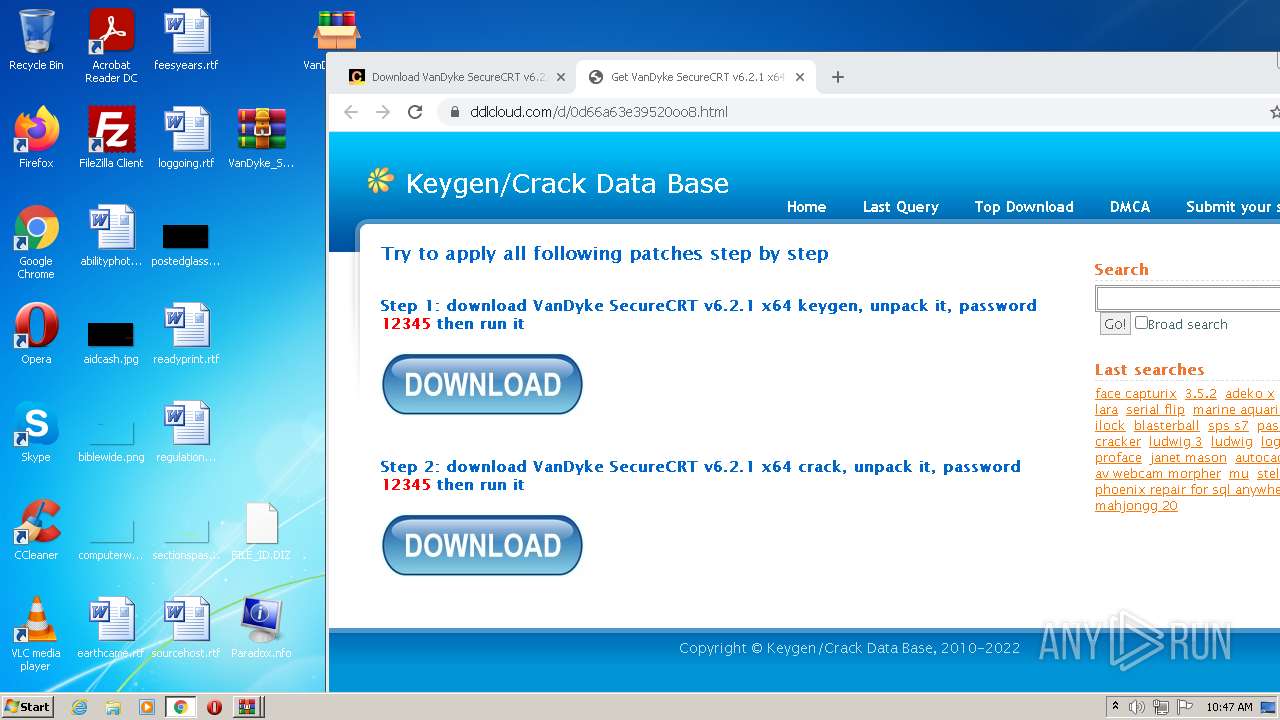
Task: Open the Windows Start menu
Action: (x=28, y=707)
